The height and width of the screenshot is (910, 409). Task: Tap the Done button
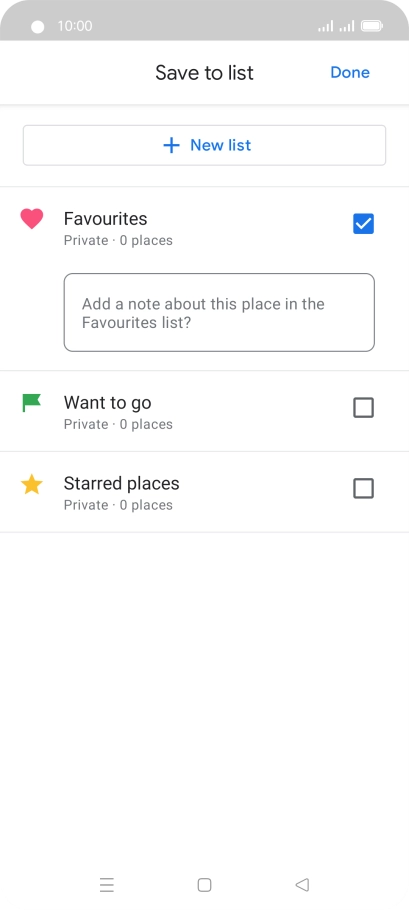pos(350,73)
